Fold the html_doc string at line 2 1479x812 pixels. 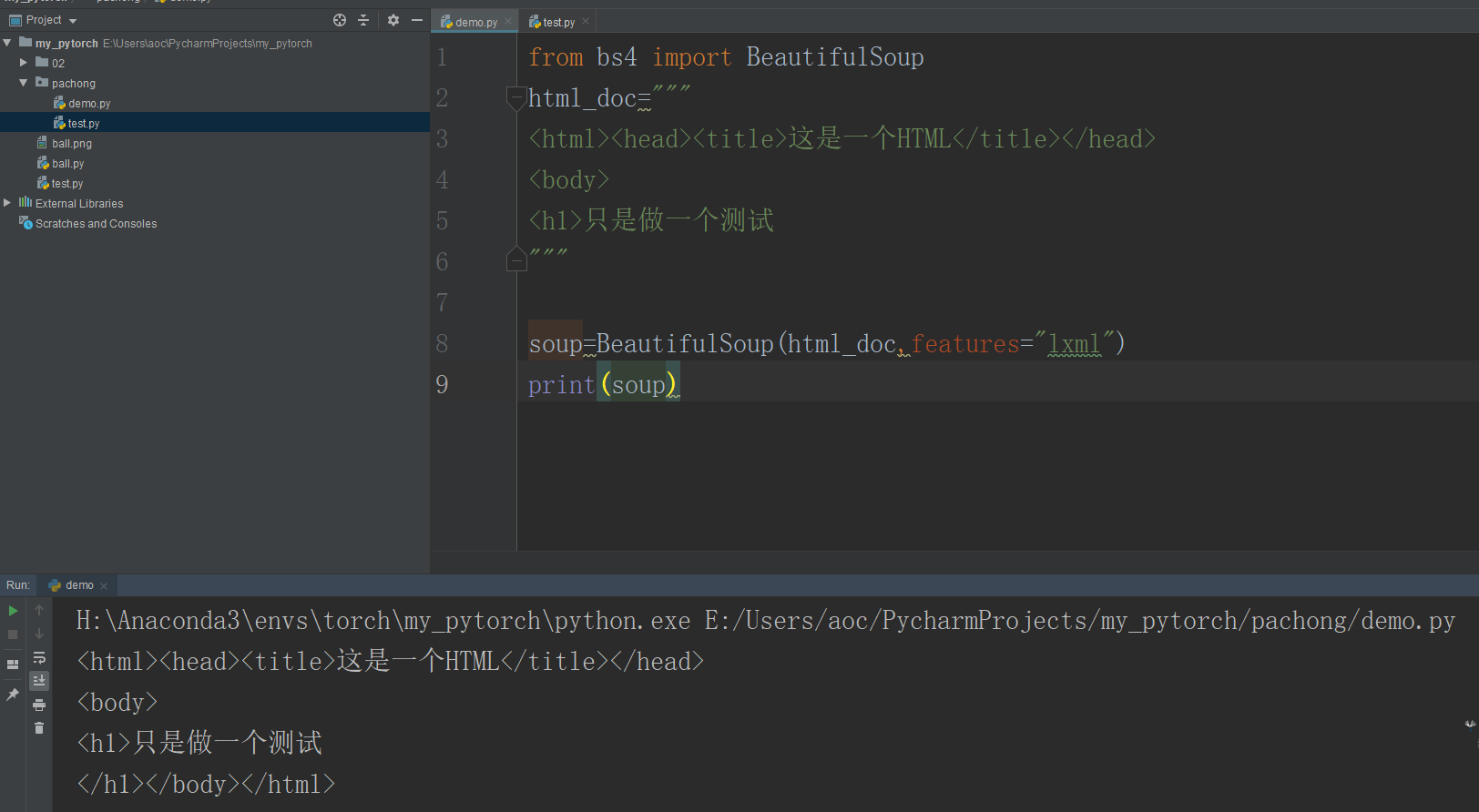(x=515, y=97)
